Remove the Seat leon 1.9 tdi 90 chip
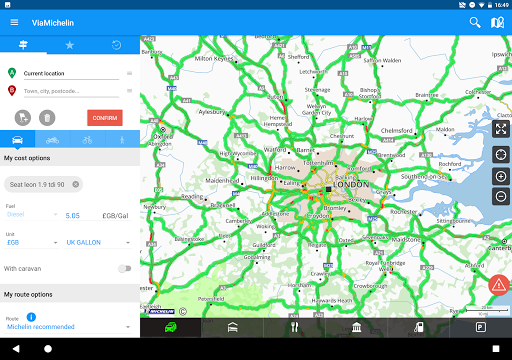 (x=76, y=184)
